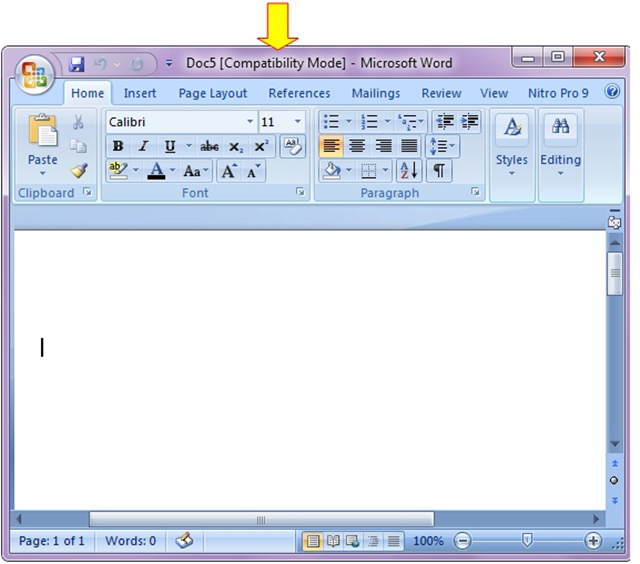Open the View tab
The width and height of the screenshot is (640, 564).
[x=494, y=93]
